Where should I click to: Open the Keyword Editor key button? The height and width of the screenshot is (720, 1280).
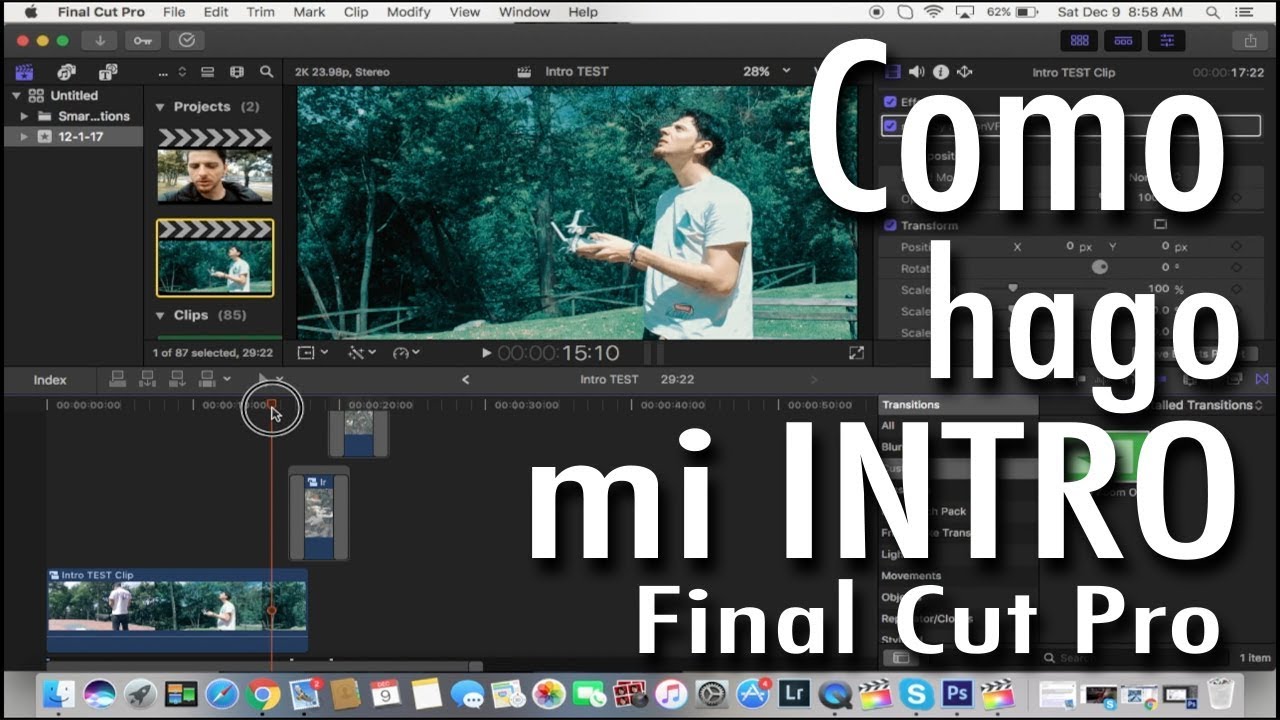[x=143, y=41]
